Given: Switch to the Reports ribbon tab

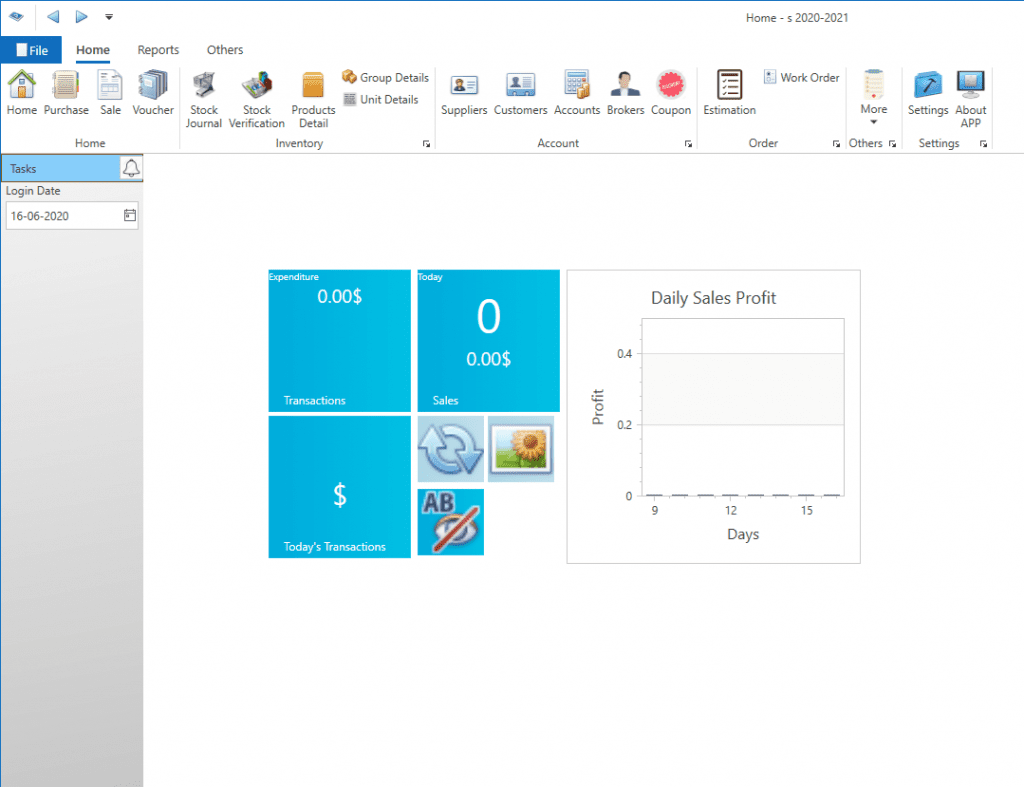Looking at the screenshot, I should (x=158, y=50).
